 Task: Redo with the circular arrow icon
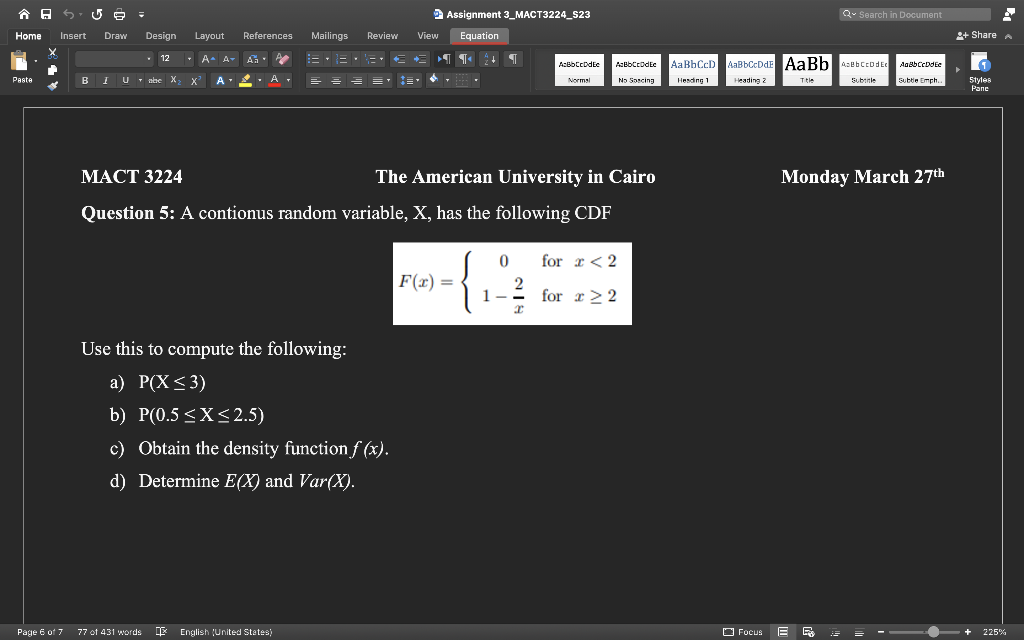tap(97, 14)
